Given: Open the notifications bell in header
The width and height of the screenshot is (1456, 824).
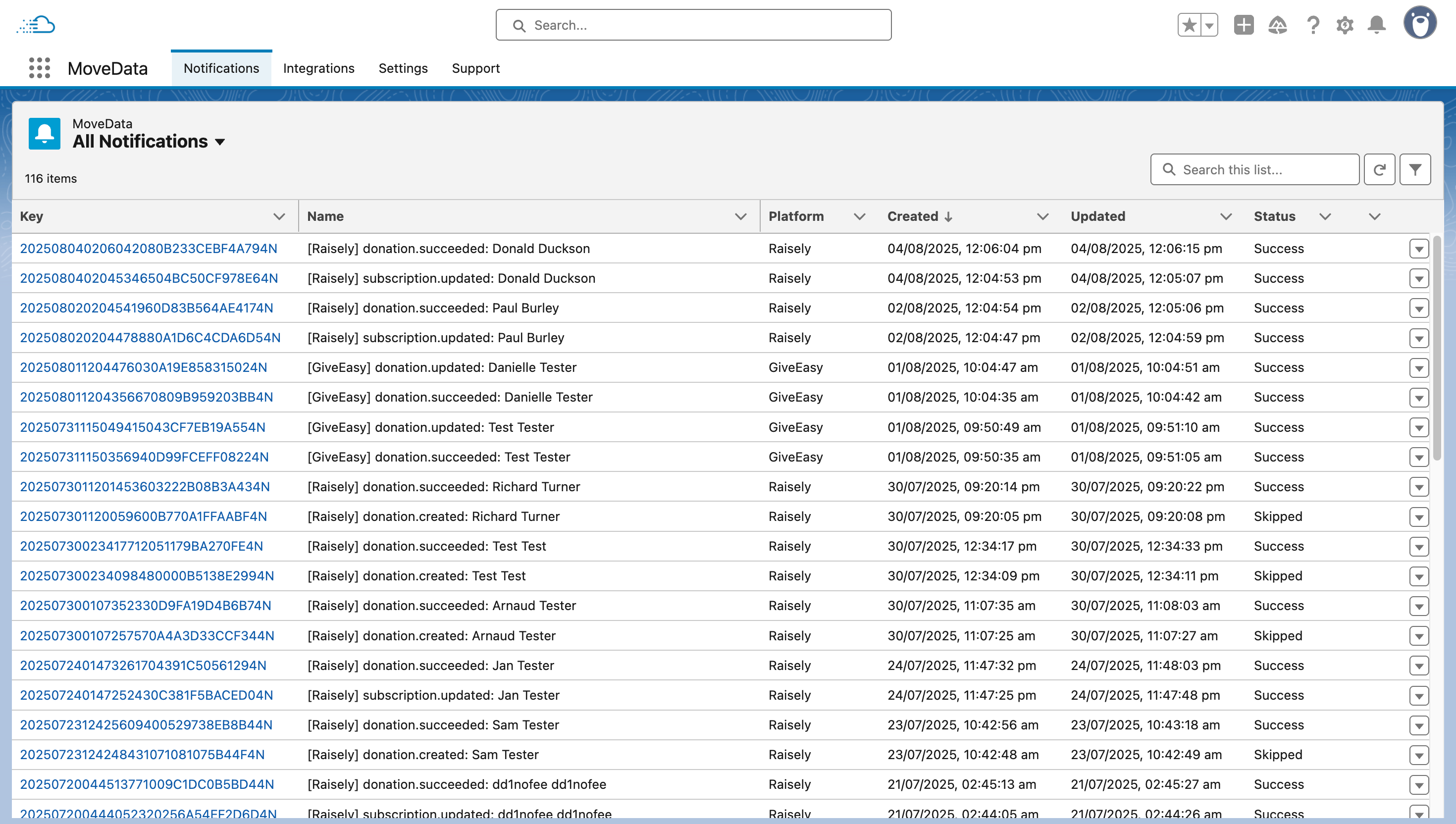Looking at the screenshot, I should pos(1377,25).
